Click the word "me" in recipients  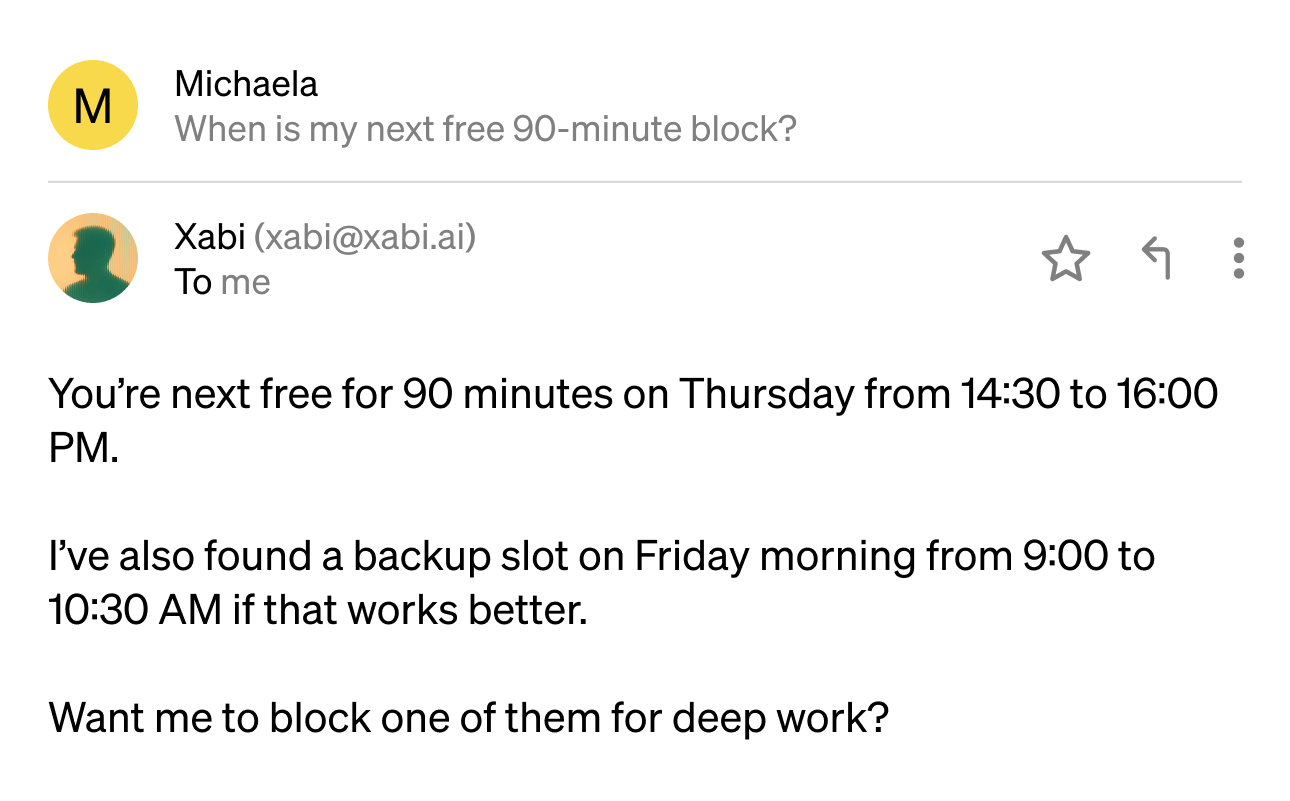245,283
